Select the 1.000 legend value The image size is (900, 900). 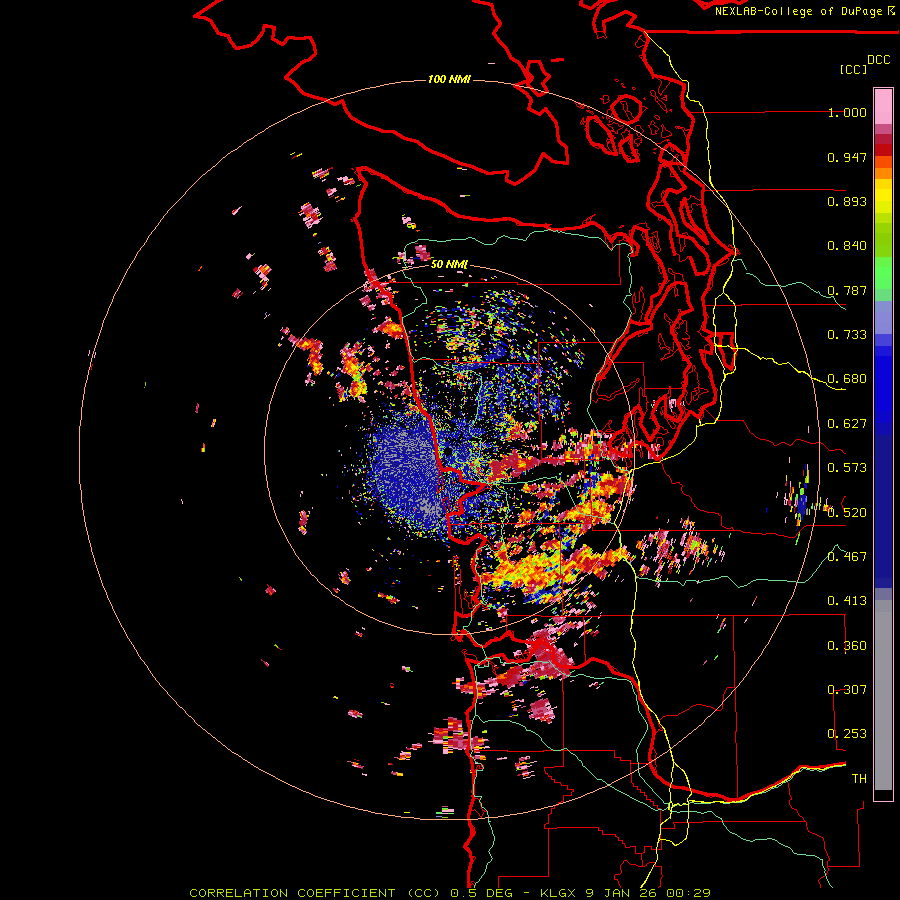pyautogui.click(x=847, y=112)
